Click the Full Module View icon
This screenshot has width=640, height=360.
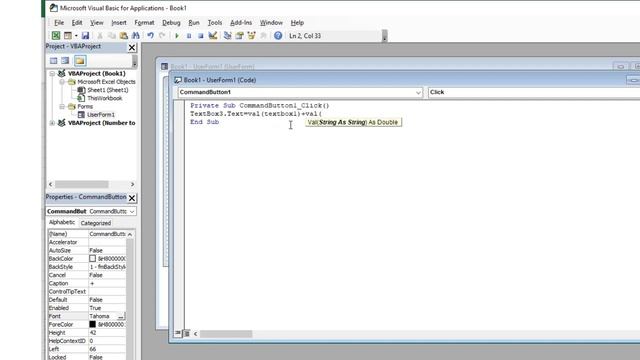pyautogui.click(x=187, y=333)
